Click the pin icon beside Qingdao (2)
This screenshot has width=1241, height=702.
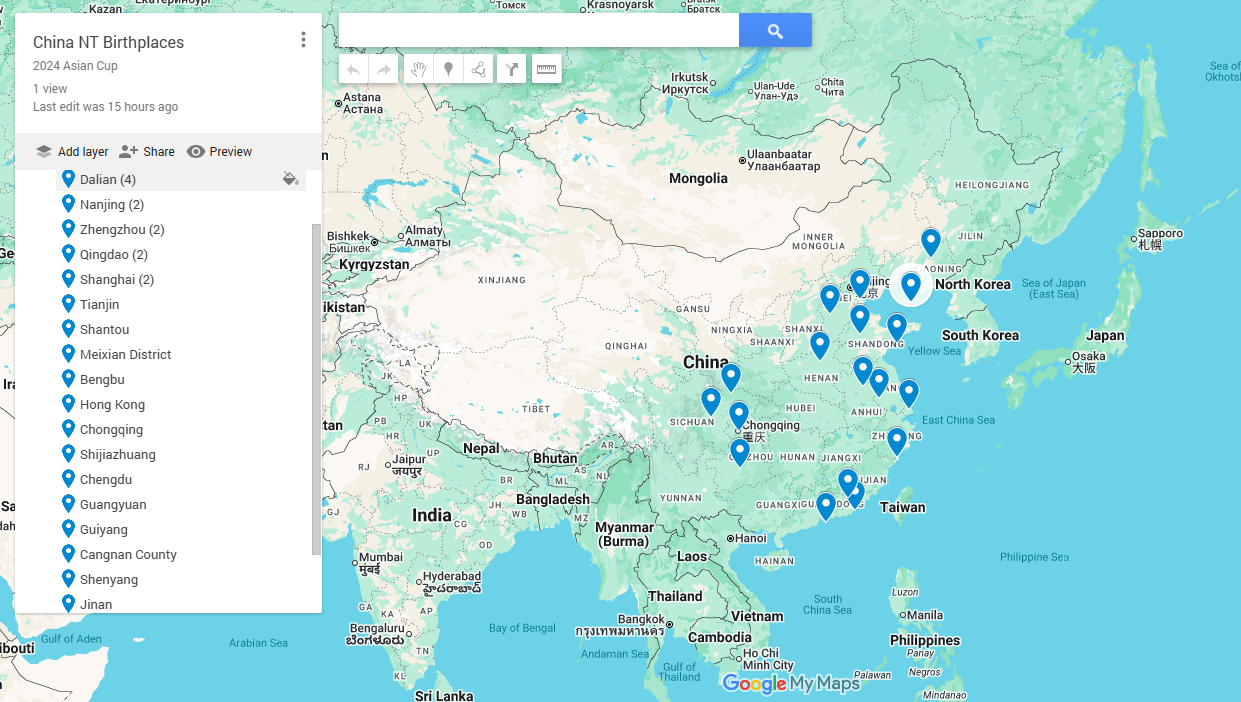(68, 254)
